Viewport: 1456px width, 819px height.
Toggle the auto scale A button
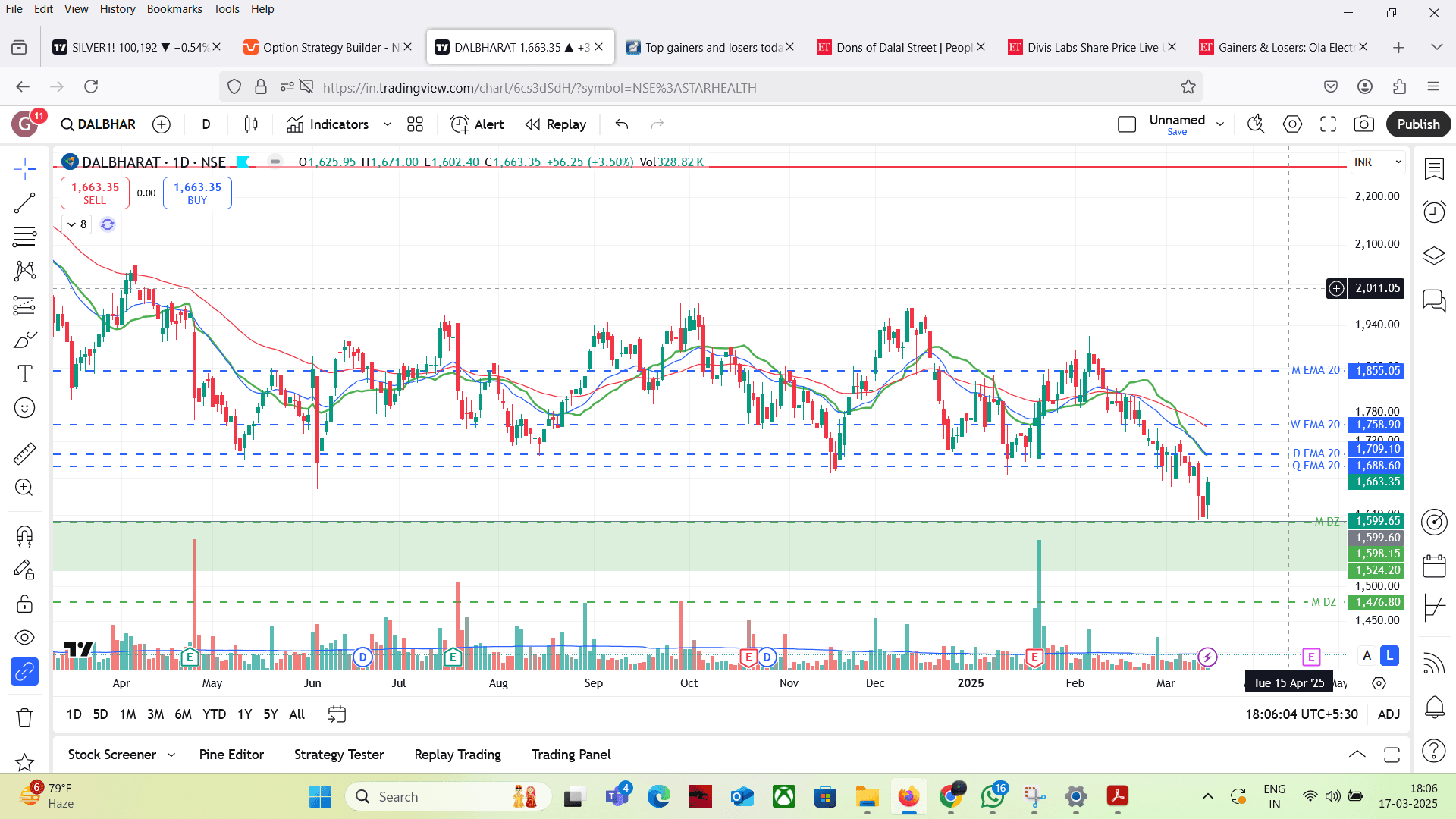coord(1367,655)
